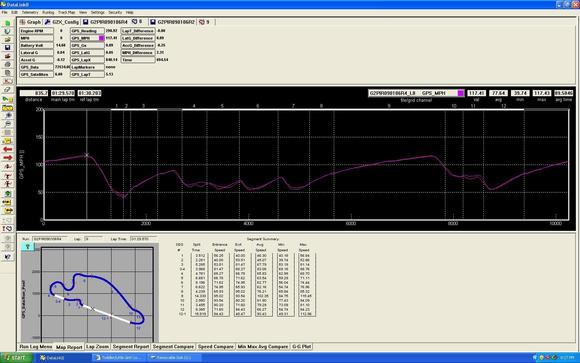Click the ref lap tm field
This screenshot has width=580, height=363.
tap(90, 93)
